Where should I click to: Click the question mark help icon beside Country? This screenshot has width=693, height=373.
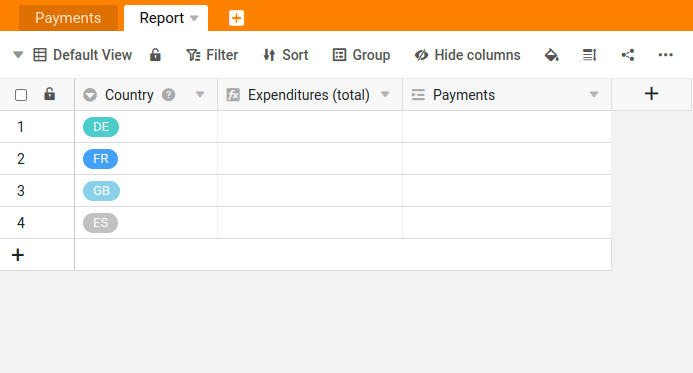click(x=168, y=95)
